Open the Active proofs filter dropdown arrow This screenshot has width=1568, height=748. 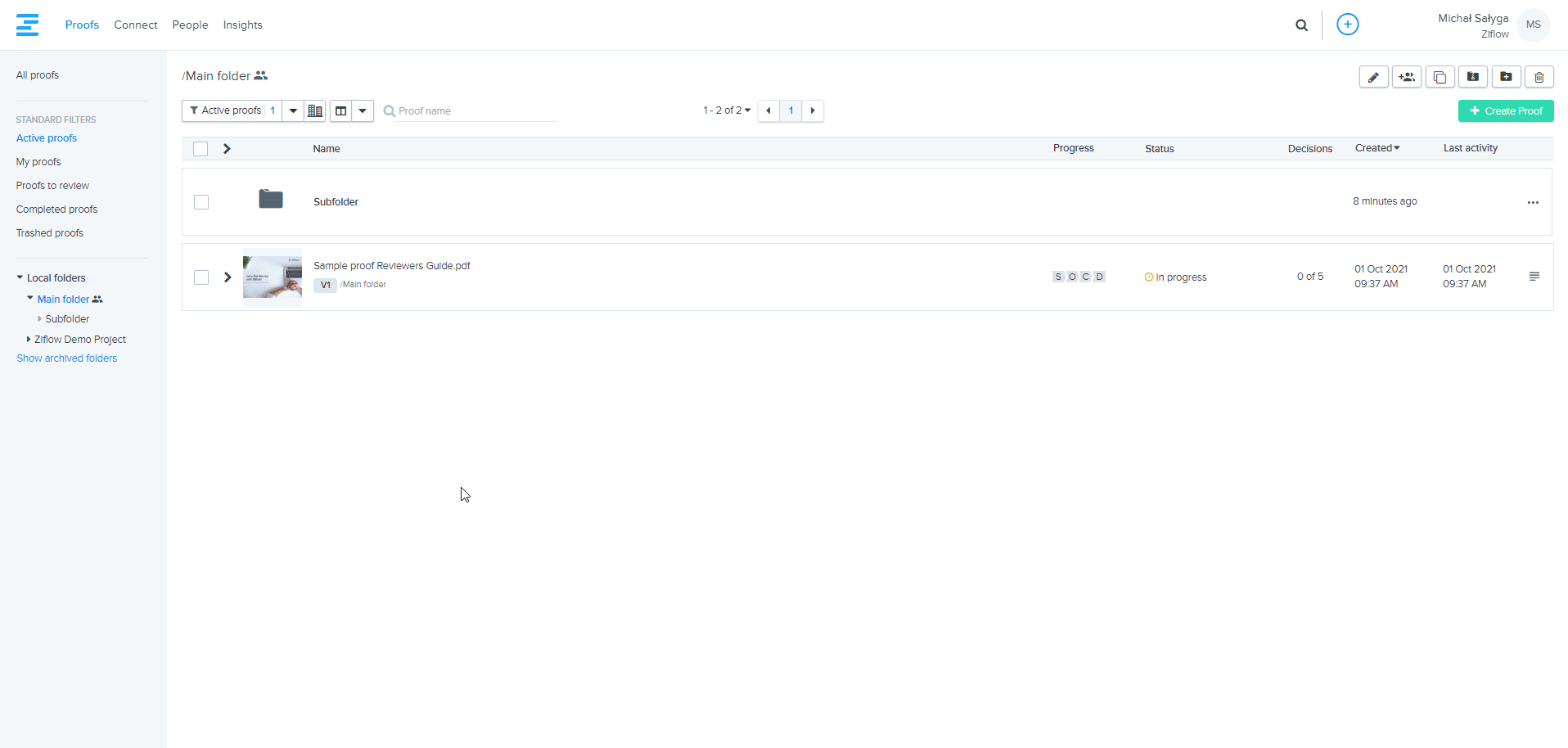(x=293, y=110)
